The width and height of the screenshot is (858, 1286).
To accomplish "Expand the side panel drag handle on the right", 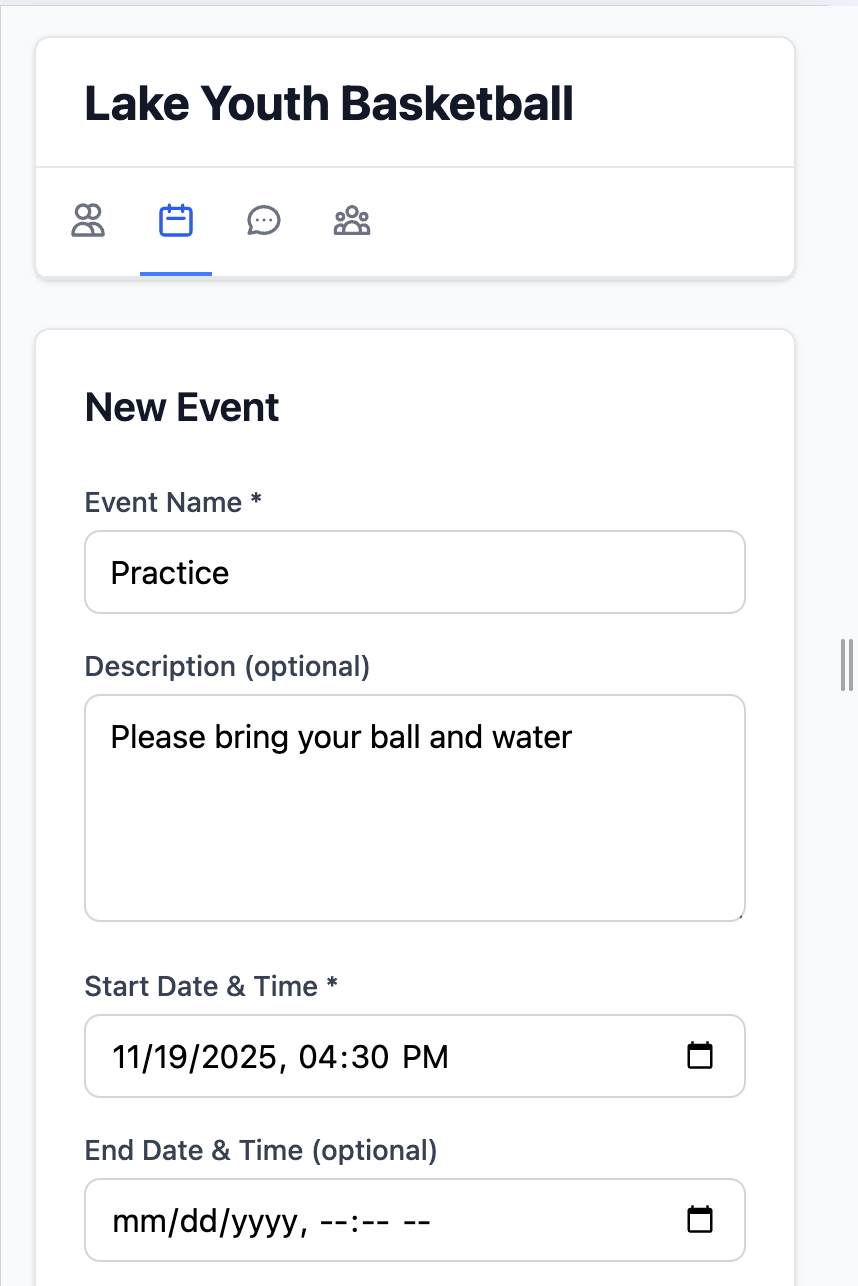I will tap(845, 664).
